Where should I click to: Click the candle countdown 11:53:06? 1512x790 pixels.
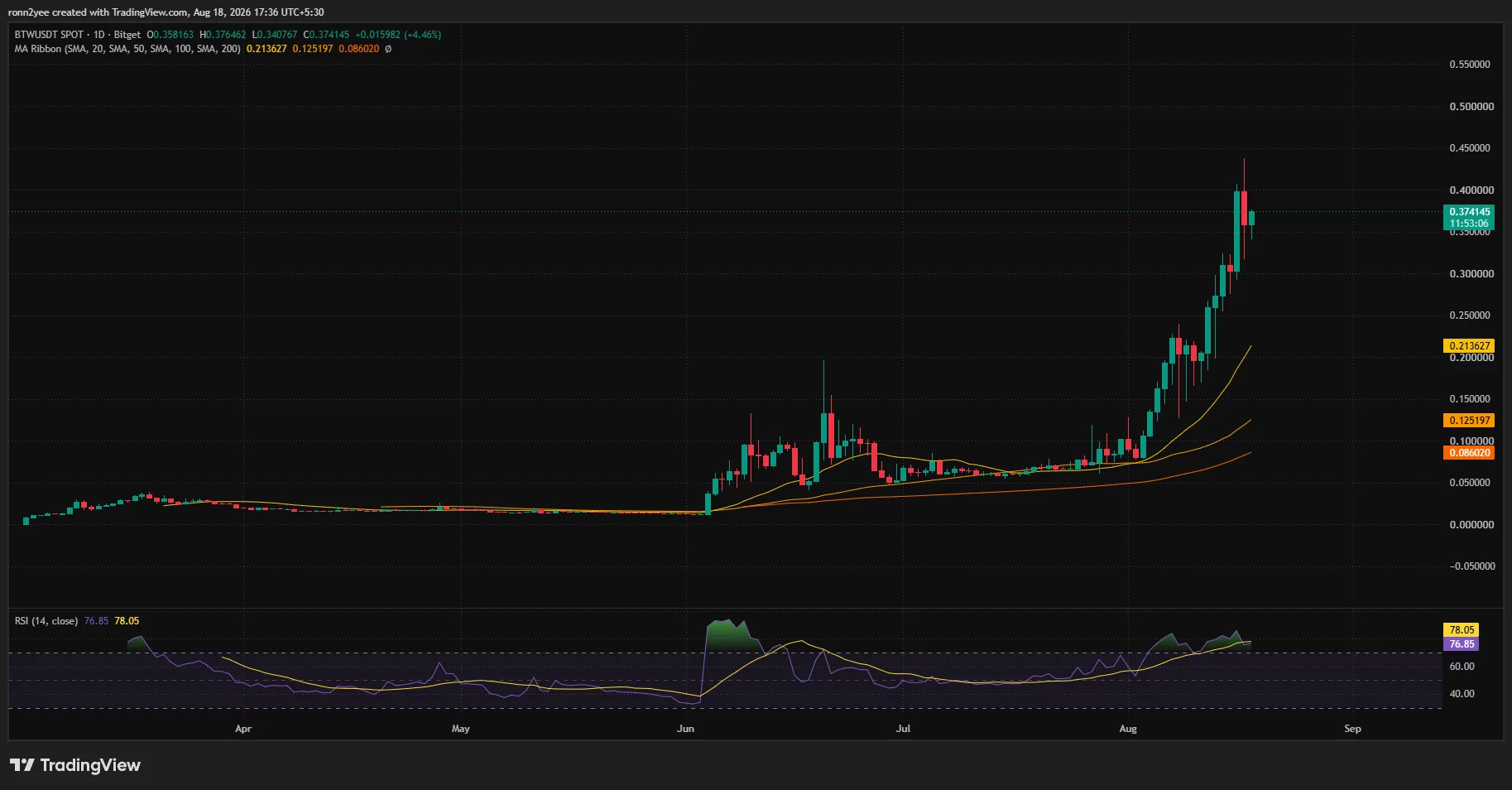click(x=1469, y=224)
